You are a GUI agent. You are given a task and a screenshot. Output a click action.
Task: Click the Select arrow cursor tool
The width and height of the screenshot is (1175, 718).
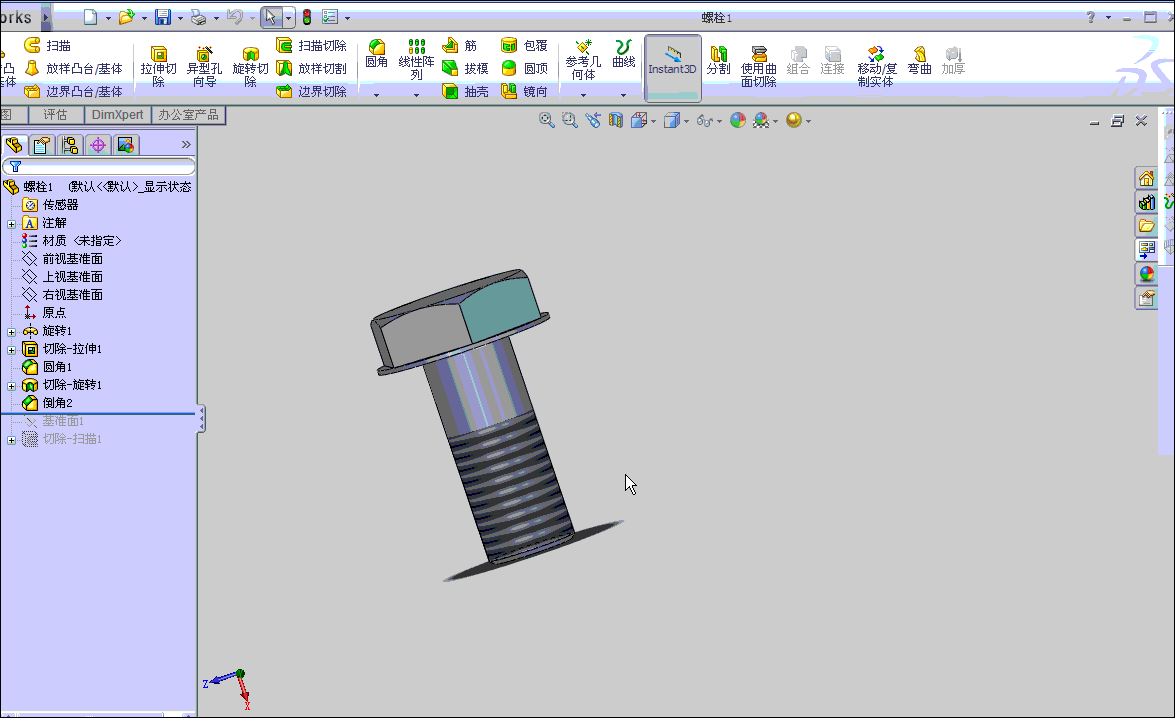[x=271, y=16]
